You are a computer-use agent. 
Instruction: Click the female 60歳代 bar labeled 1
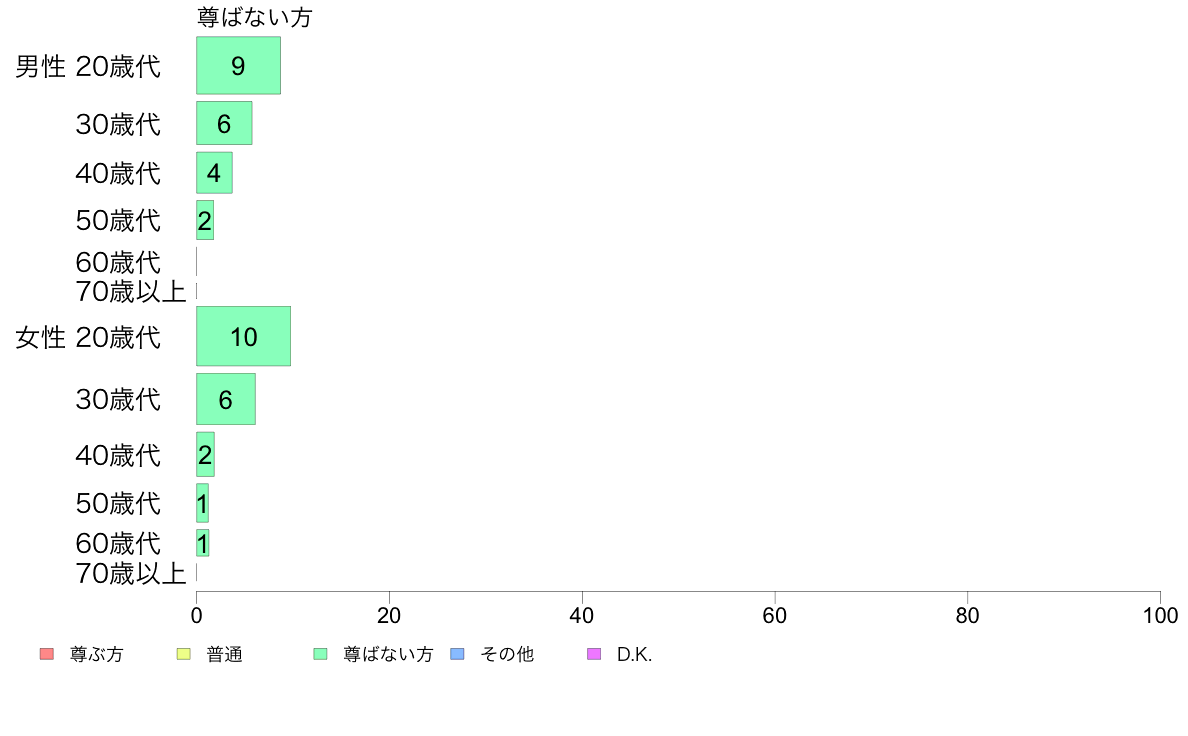(202, 543)
